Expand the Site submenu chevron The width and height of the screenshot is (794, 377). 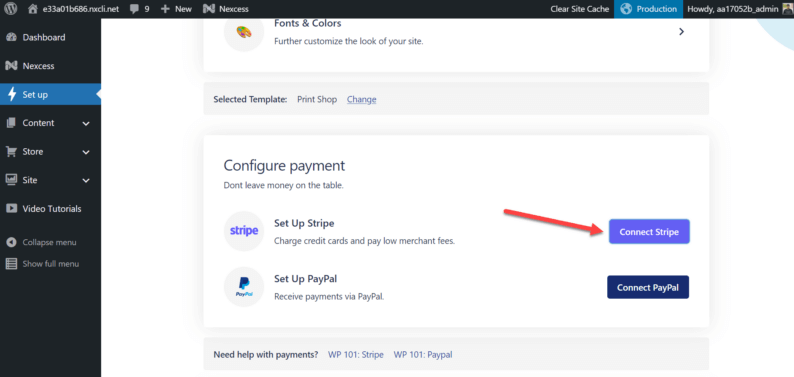pyautogui.click(x=86, y=181)
